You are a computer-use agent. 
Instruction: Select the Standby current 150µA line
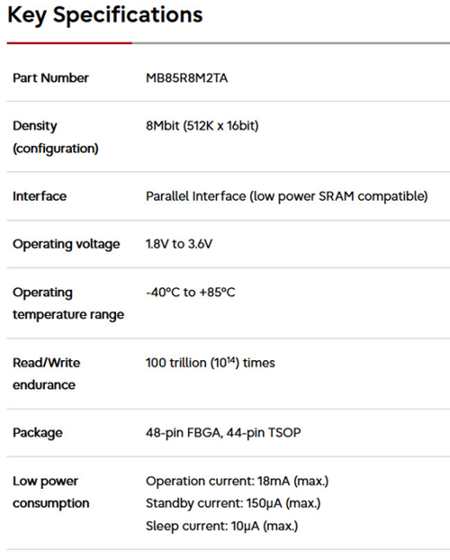click(x=233, y=504)
